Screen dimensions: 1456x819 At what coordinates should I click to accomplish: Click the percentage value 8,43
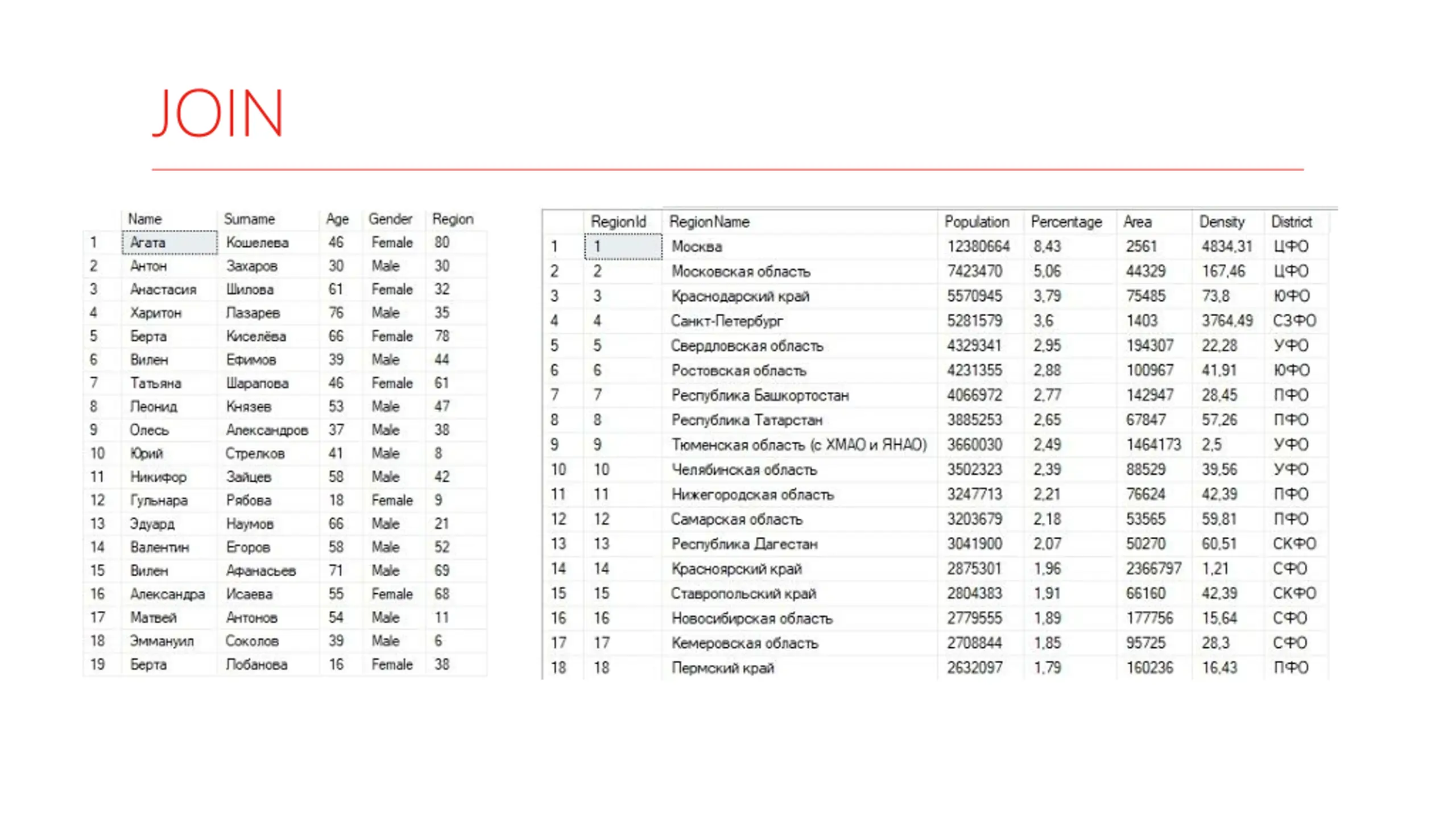tap(1047, 247)
